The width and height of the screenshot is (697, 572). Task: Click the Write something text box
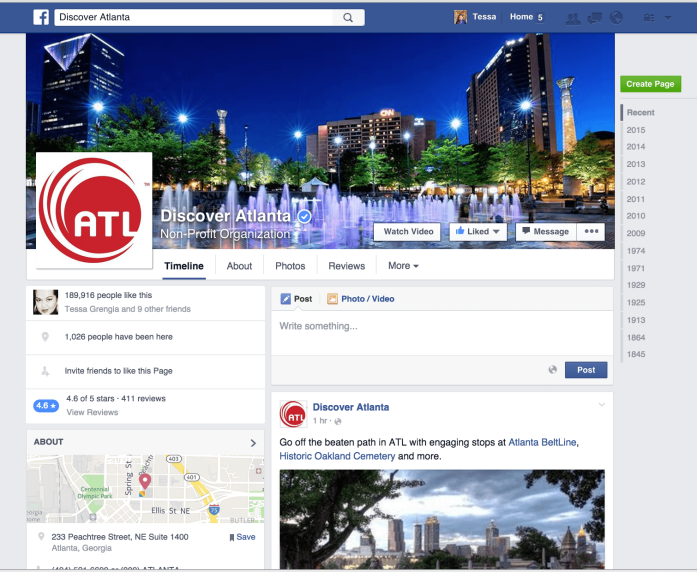[442, 333]
